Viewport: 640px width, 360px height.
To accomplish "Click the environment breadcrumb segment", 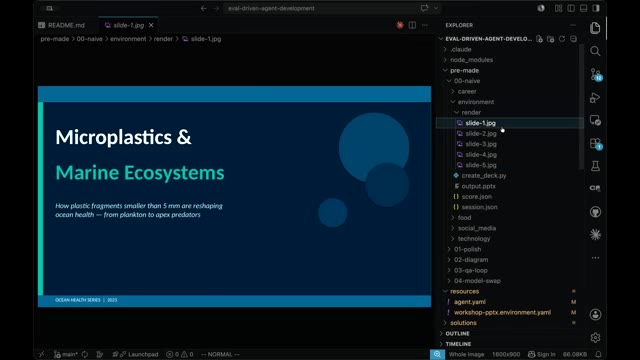I will pyautogui.click(x=128, y=39).
